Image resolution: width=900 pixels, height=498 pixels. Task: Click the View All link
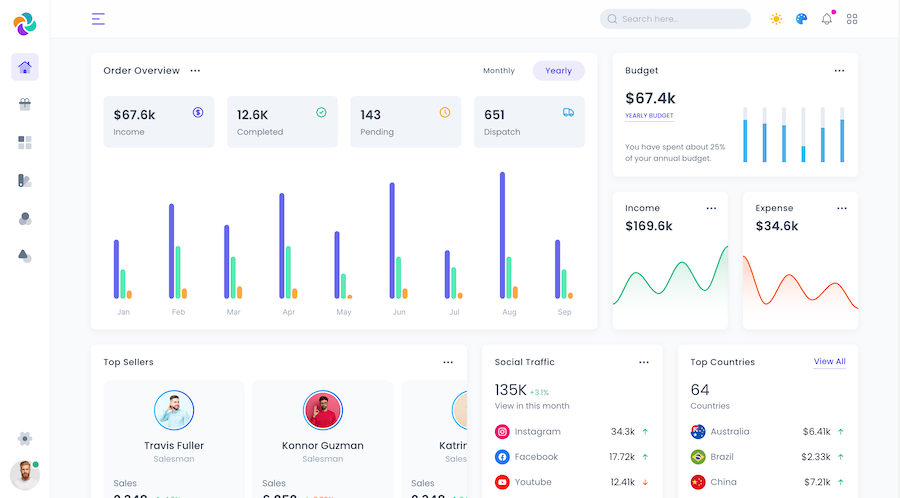tap(829, 362)
